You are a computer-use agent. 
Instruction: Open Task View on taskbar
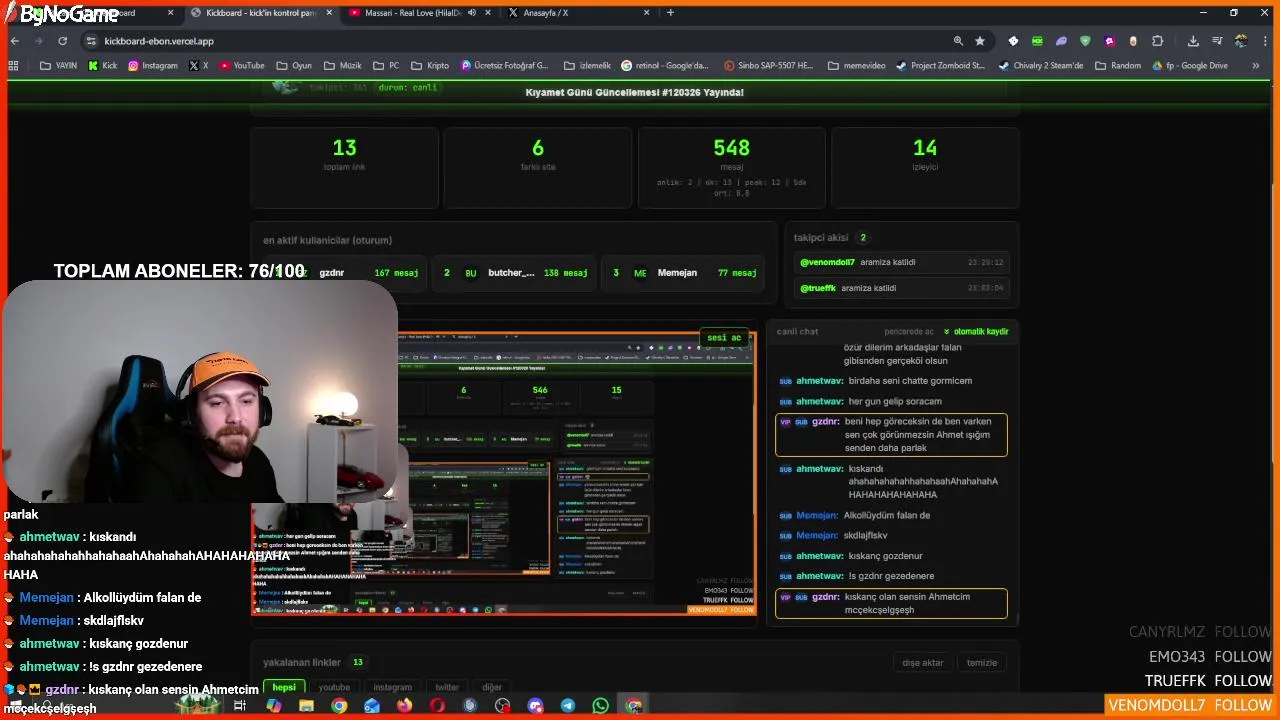click(240, 706)
